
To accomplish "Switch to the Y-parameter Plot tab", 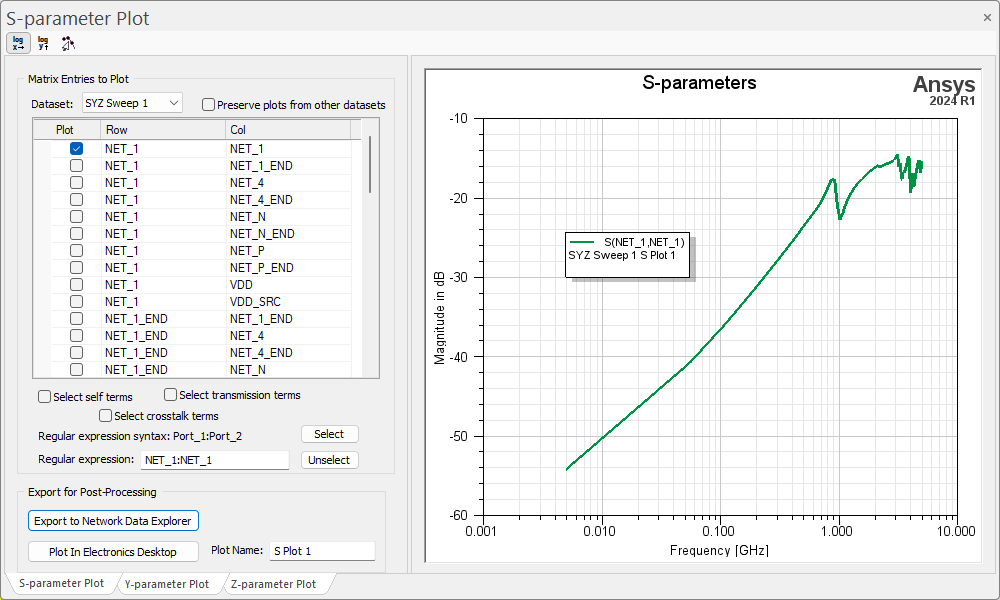I will [x=169, y=582].
